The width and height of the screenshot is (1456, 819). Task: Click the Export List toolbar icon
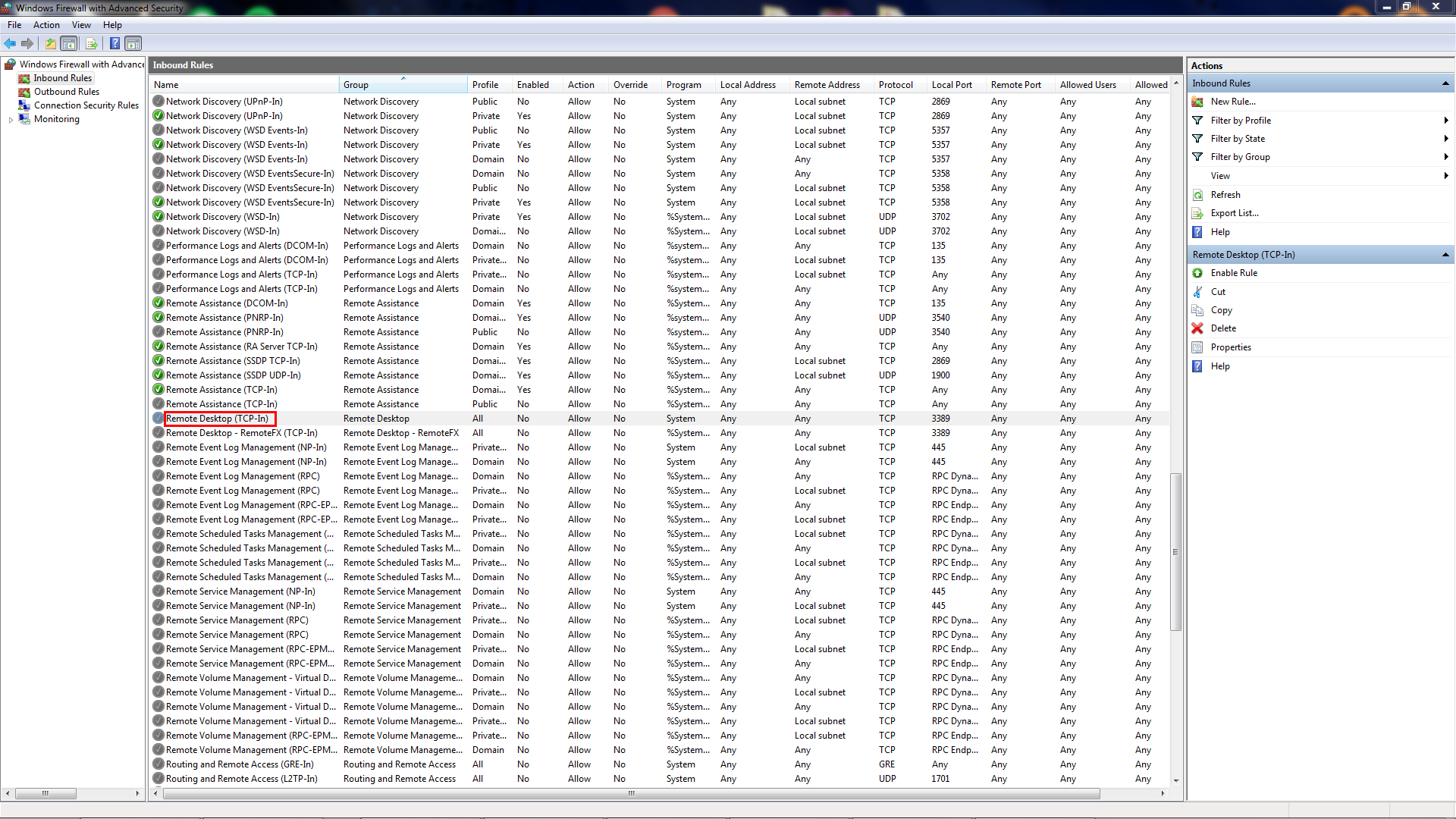click(x=92, y=44)
